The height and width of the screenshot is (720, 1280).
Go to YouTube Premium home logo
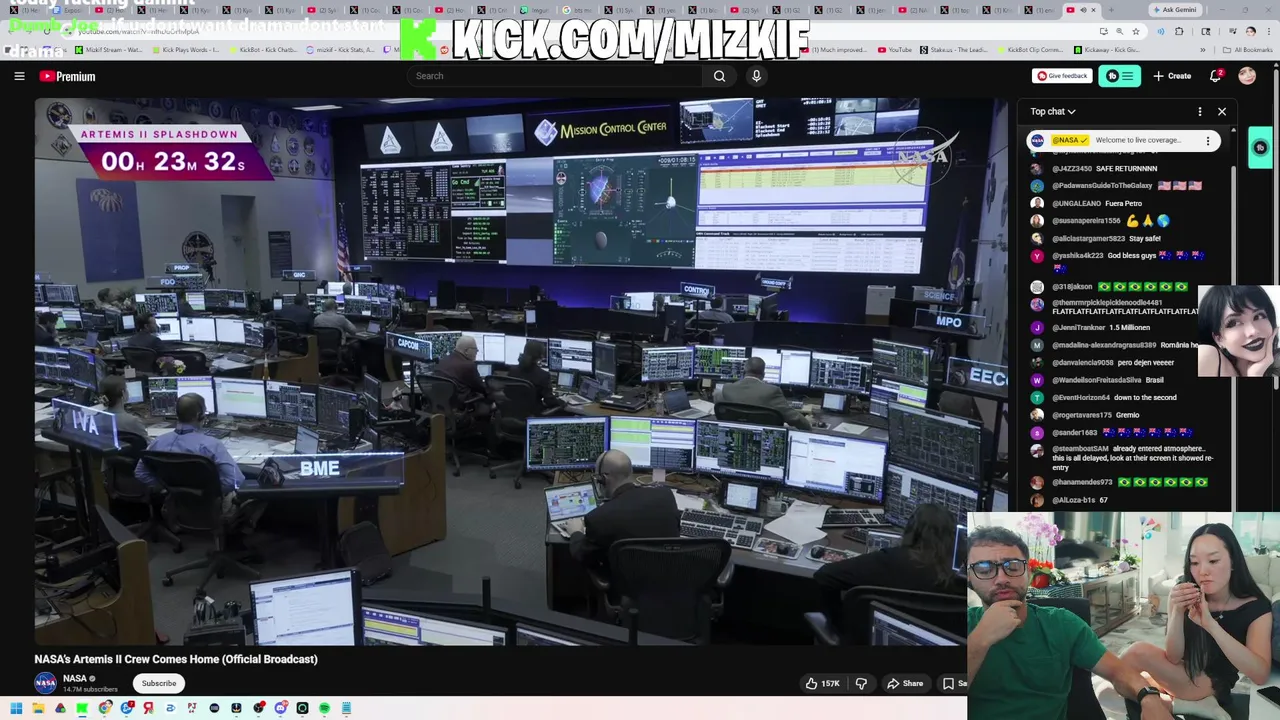(x=67, y=76)
